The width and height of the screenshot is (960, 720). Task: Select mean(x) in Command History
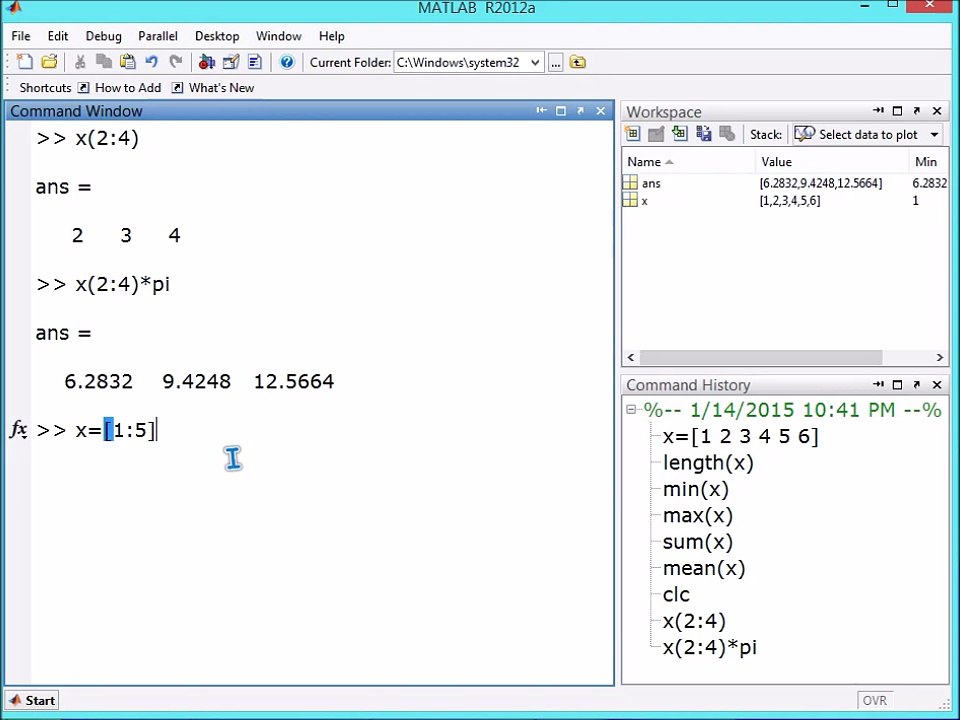pos(704,568)
